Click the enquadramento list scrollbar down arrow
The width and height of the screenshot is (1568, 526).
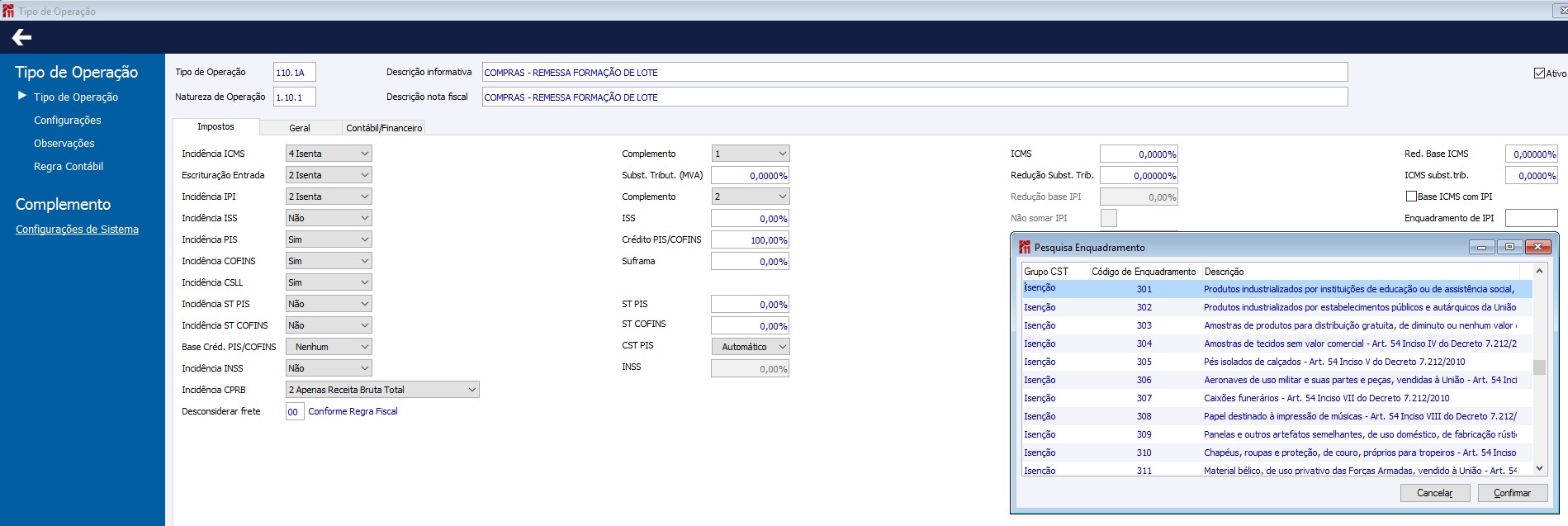pyautogui.click(x=1539, y=468)
